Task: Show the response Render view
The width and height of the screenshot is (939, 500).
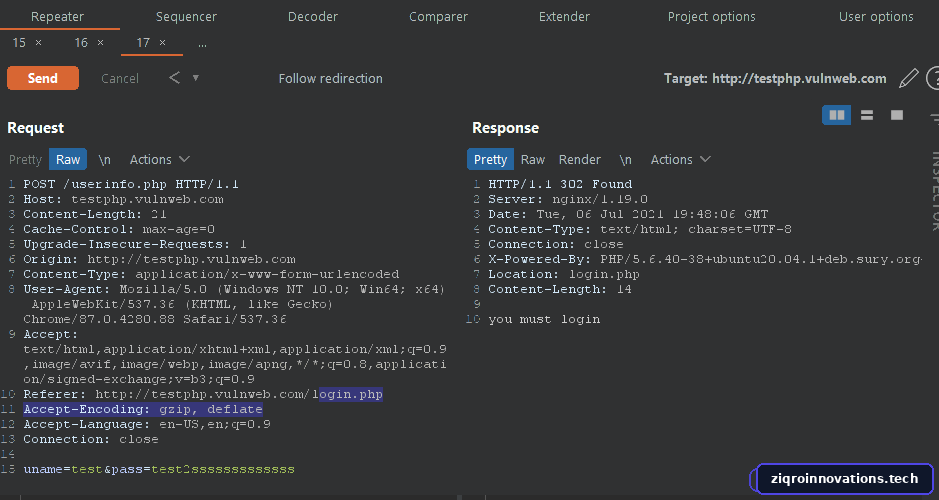Action: pyautogui.click(x=579, y=159)
